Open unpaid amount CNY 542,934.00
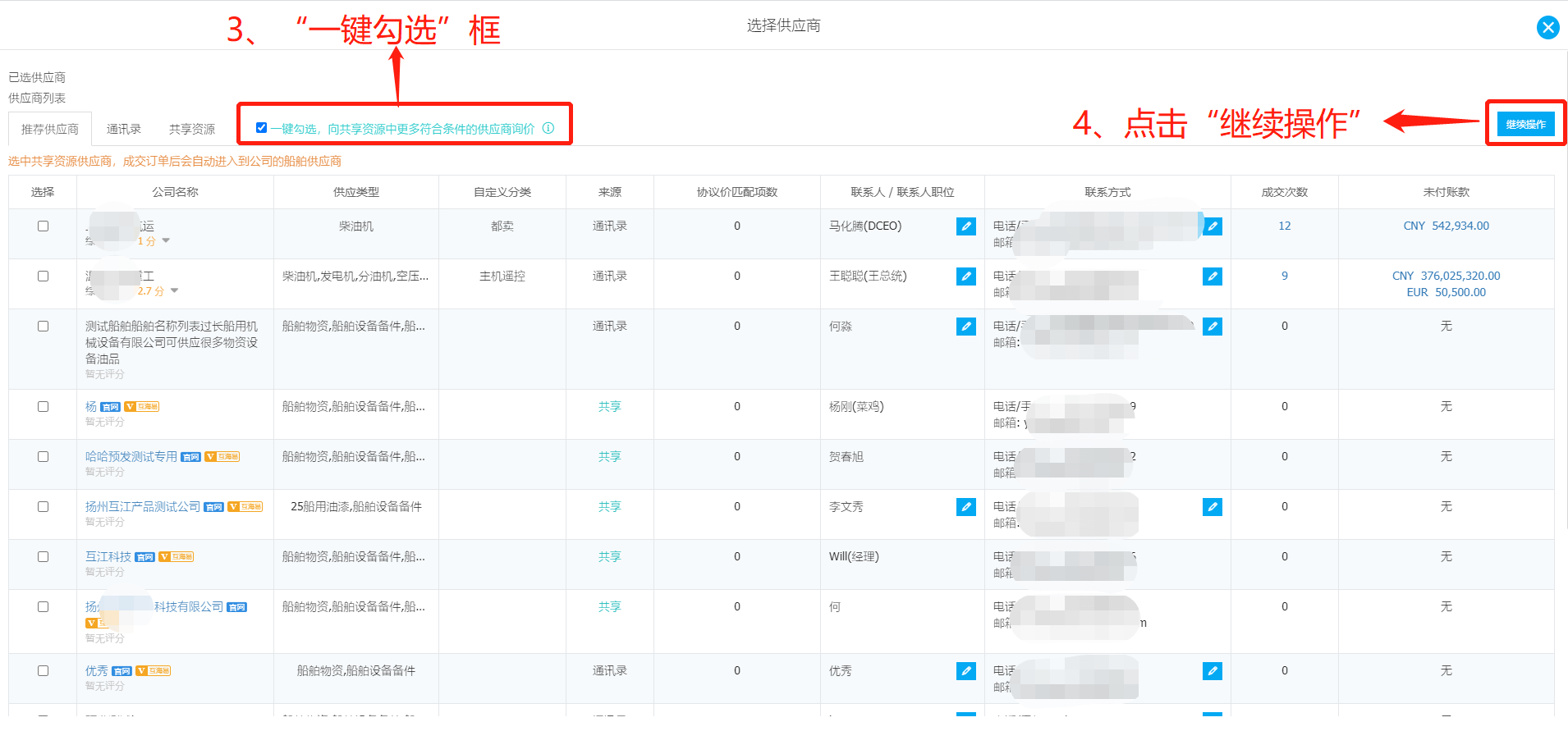Screen dimensions: 1568x754 [x=1447, y=226]
